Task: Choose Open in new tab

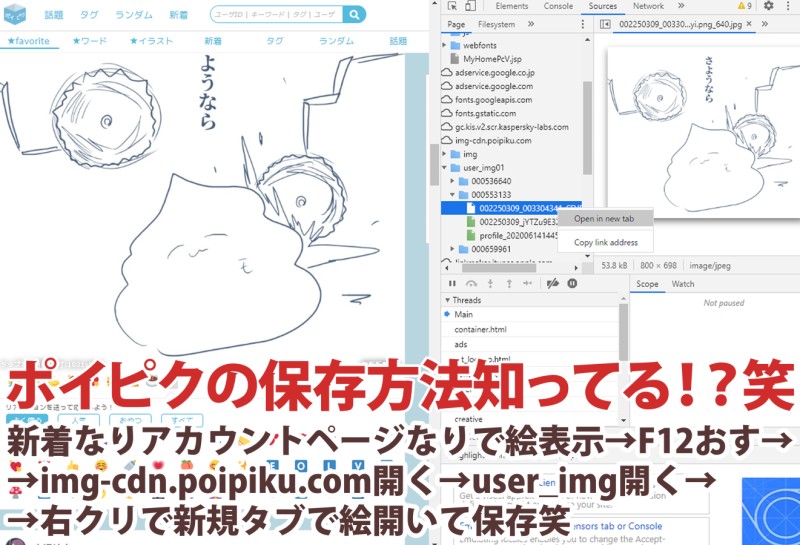Action: 605,218
